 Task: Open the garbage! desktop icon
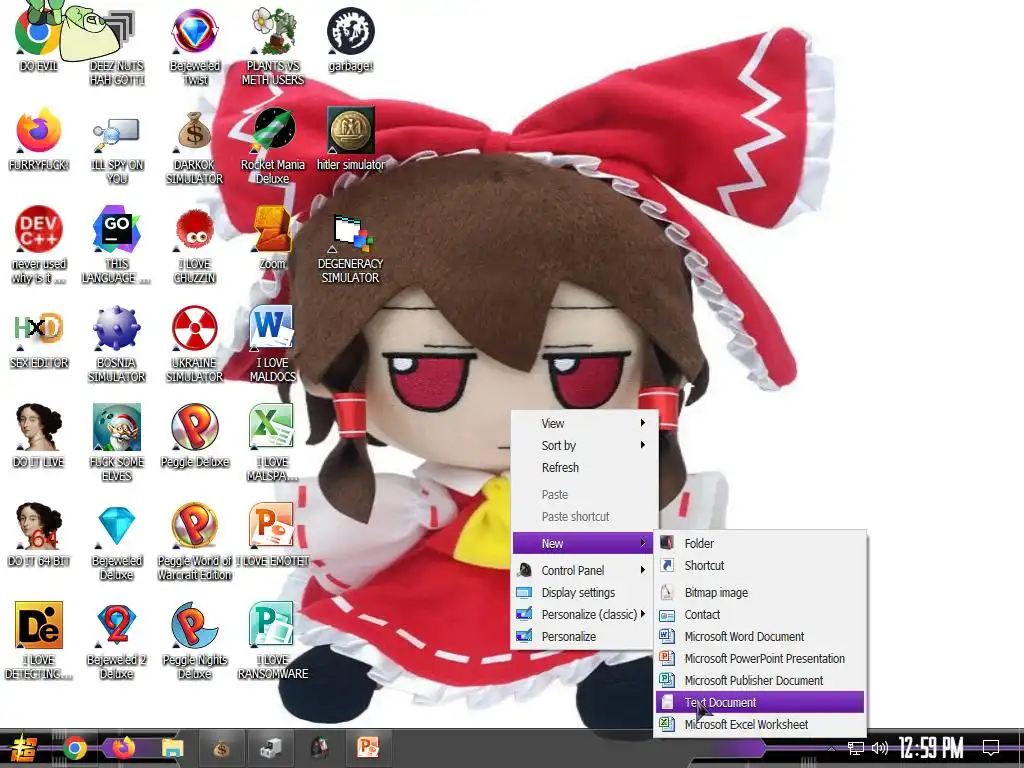pos(351,33)
